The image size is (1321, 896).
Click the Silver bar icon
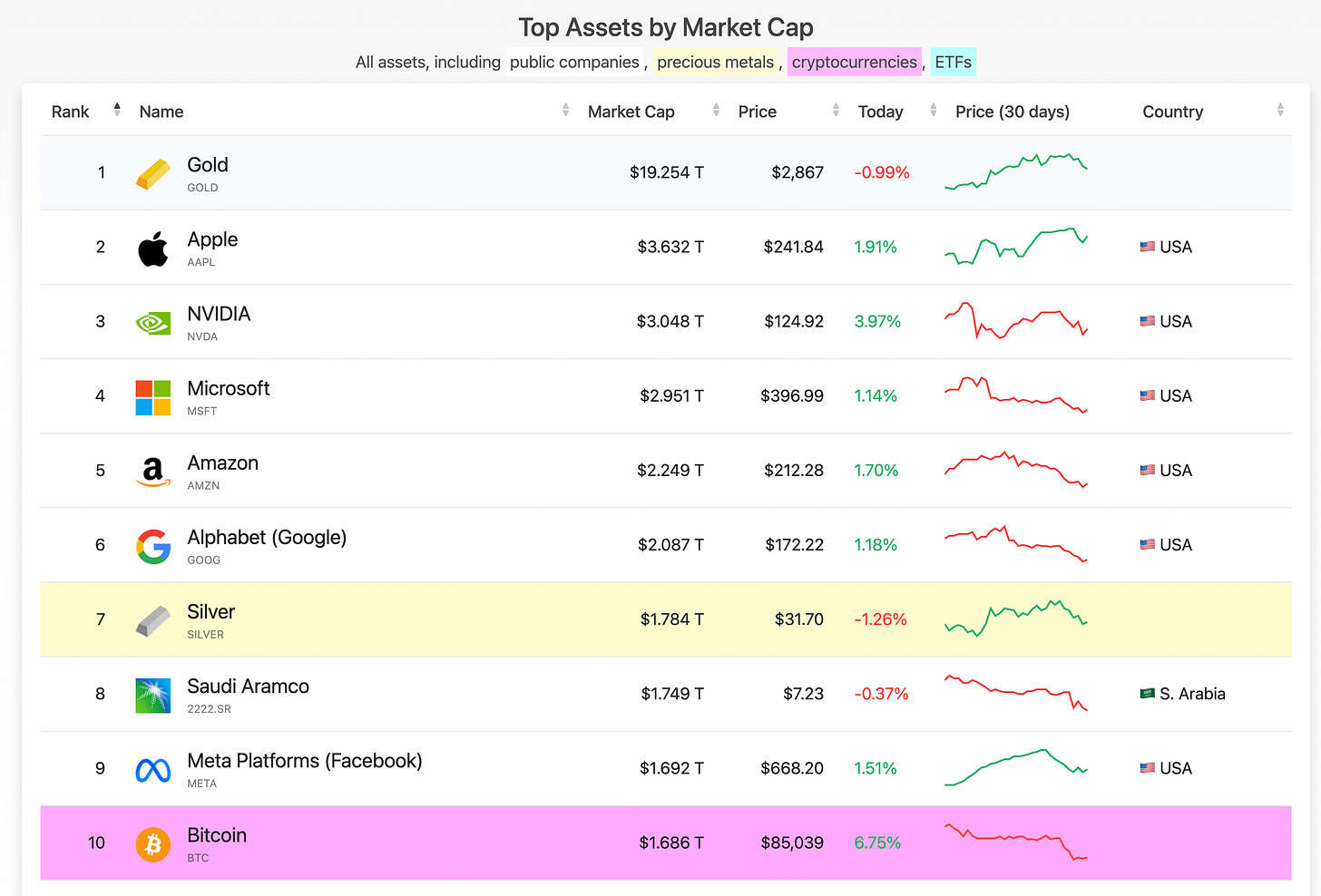(153, 620)
